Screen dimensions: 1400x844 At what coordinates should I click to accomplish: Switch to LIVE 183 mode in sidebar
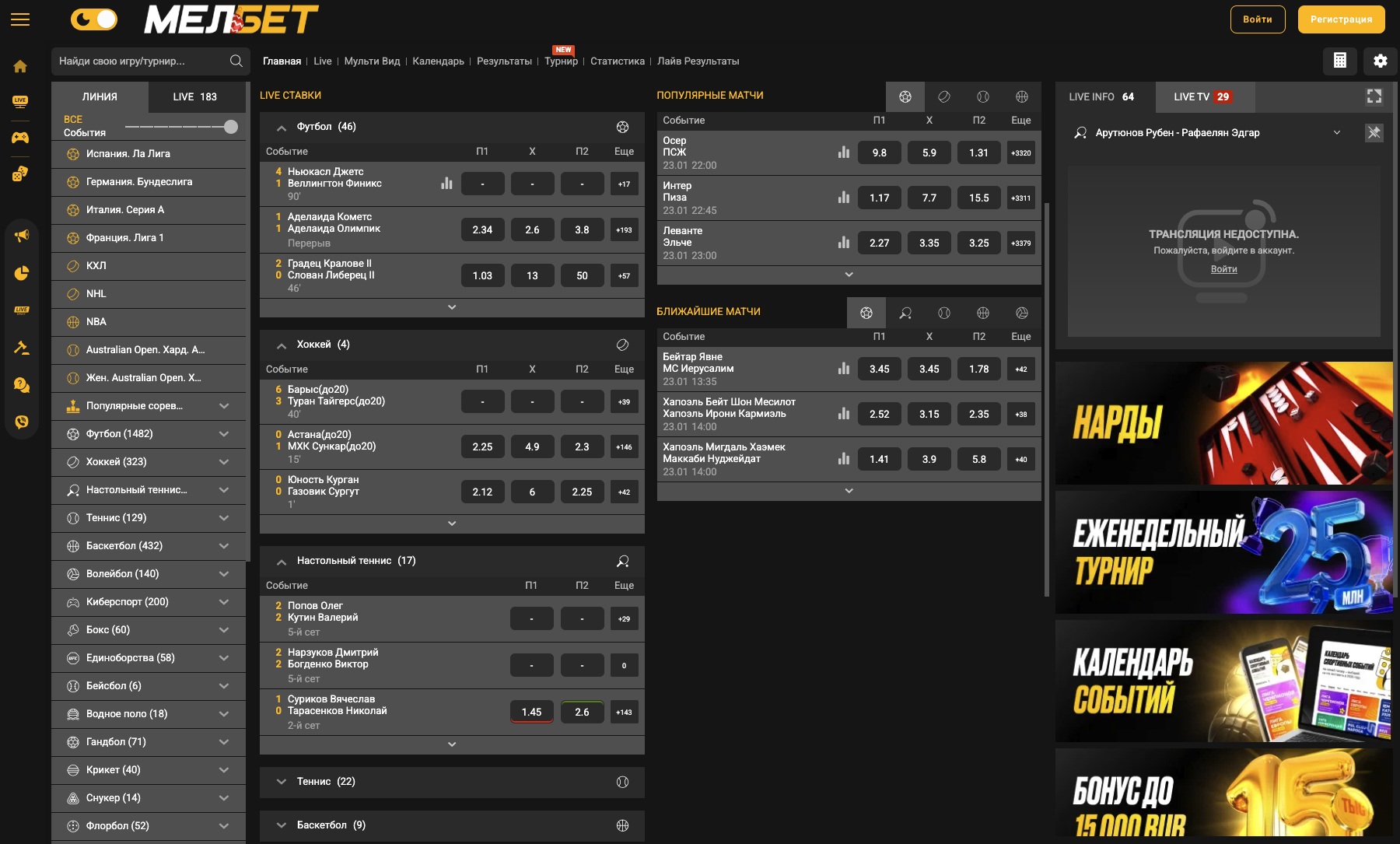point(194,96)
